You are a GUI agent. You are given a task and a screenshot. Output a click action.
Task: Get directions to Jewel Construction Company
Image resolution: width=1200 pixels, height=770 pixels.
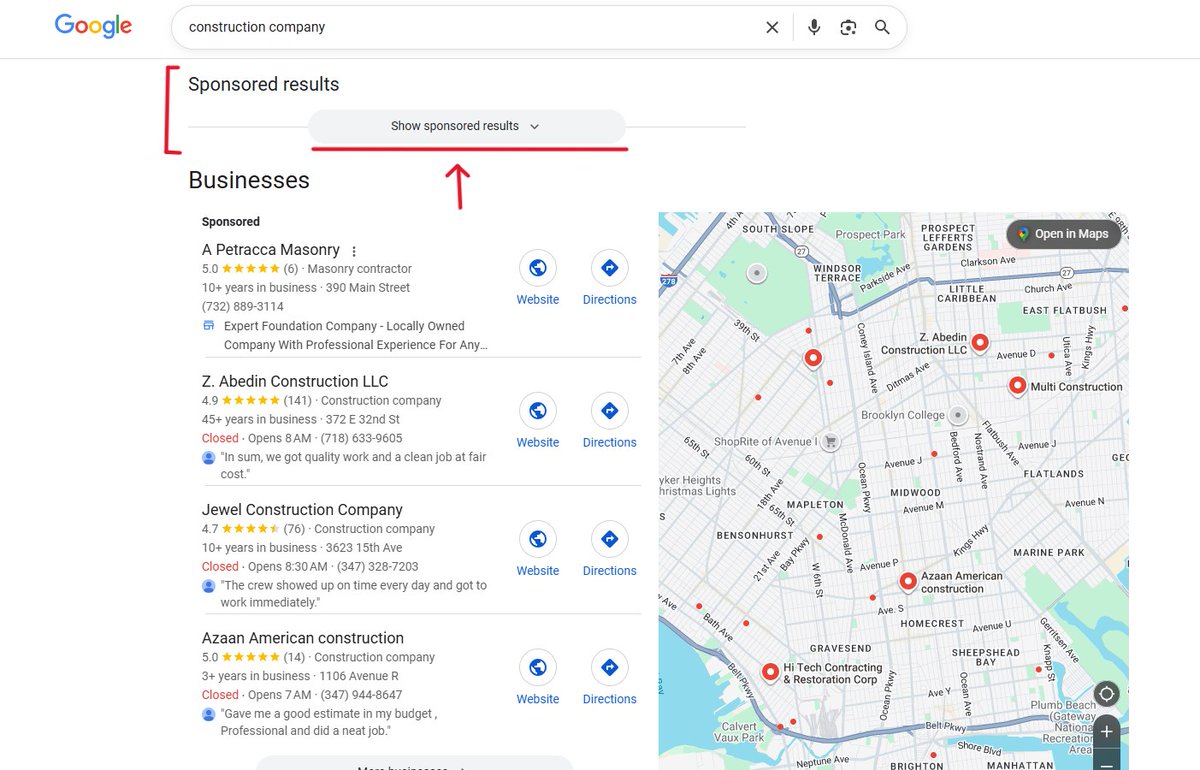pyautogui.click(x=610, y=539)
